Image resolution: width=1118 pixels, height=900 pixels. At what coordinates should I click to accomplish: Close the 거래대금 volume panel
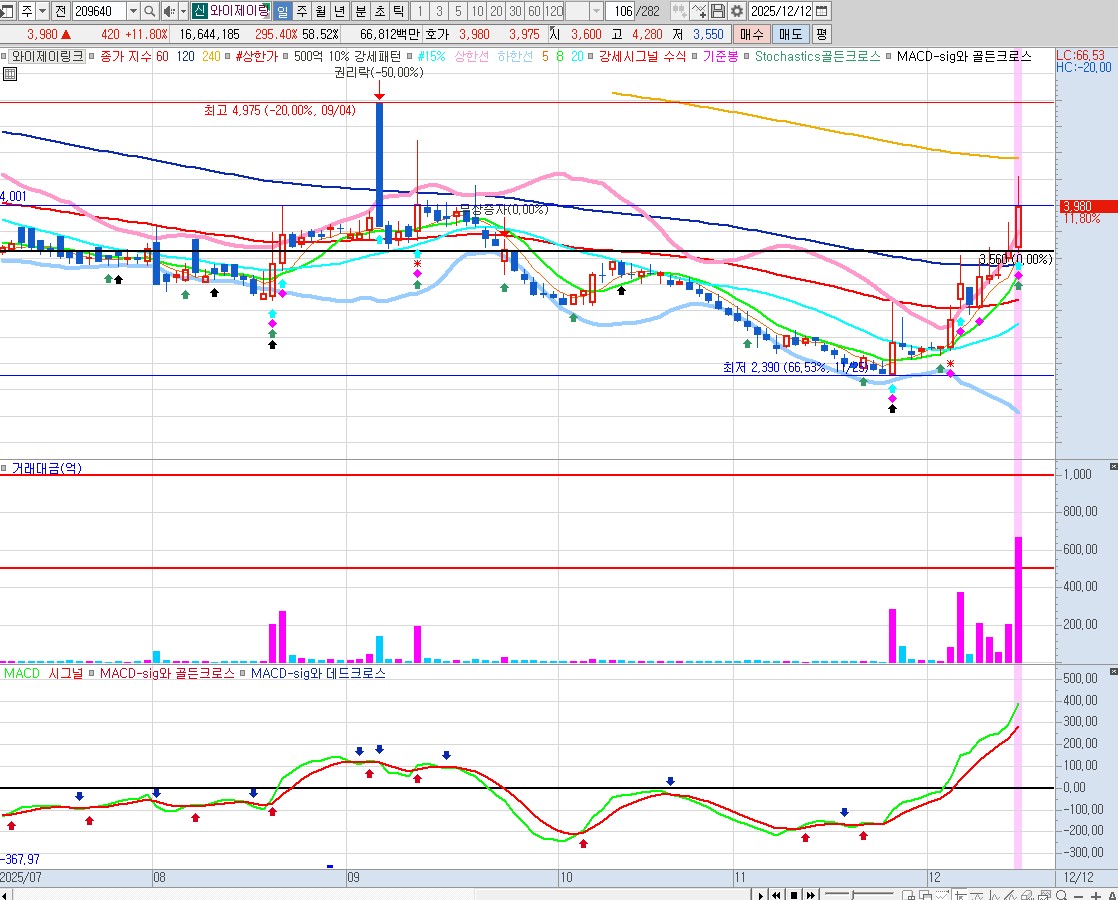point(1113,466)
